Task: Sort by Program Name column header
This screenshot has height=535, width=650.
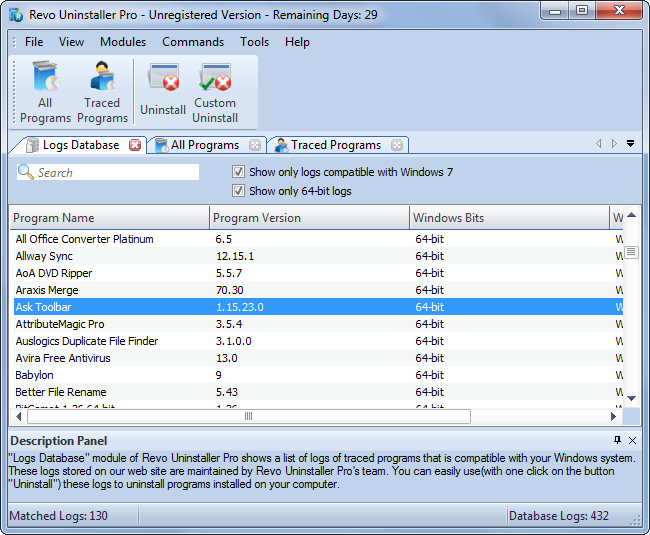Action: click(110, 218)
